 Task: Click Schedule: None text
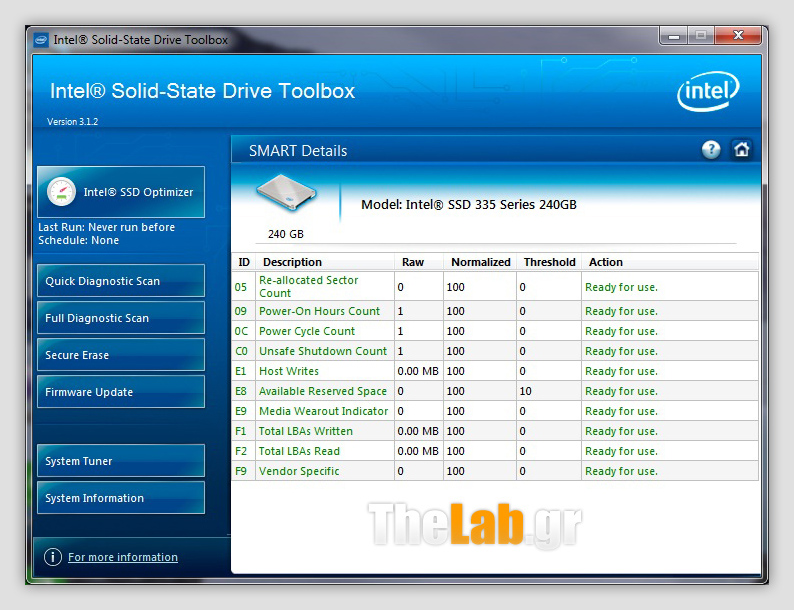tap(78, 240)
